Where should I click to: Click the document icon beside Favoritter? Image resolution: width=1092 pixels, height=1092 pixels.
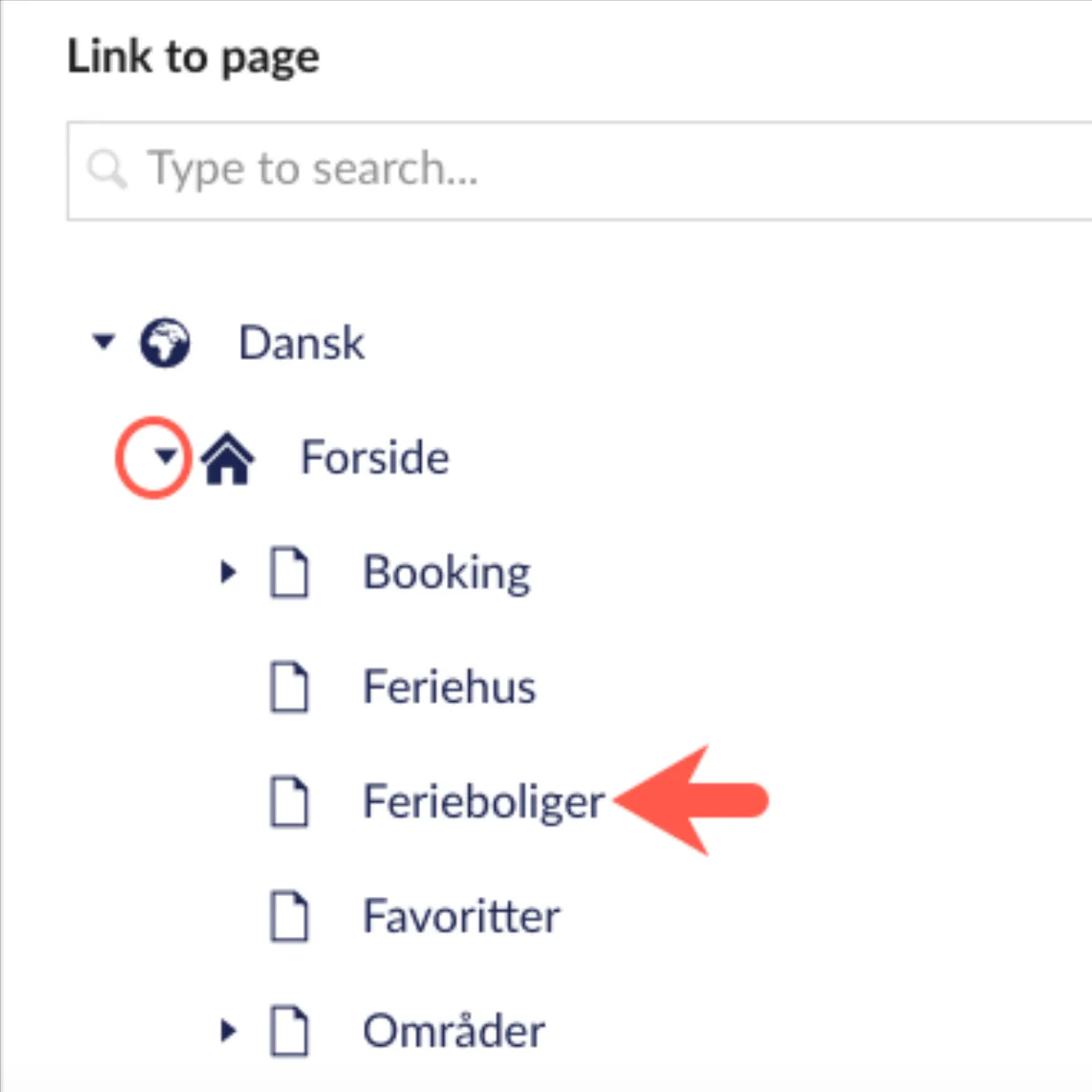(x=289, y=916)
